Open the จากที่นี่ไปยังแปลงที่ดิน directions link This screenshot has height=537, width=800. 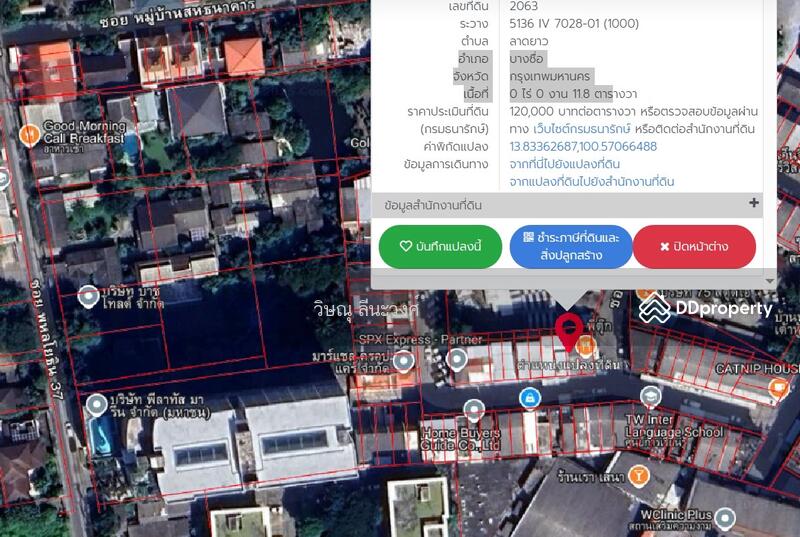click(564, 164)
